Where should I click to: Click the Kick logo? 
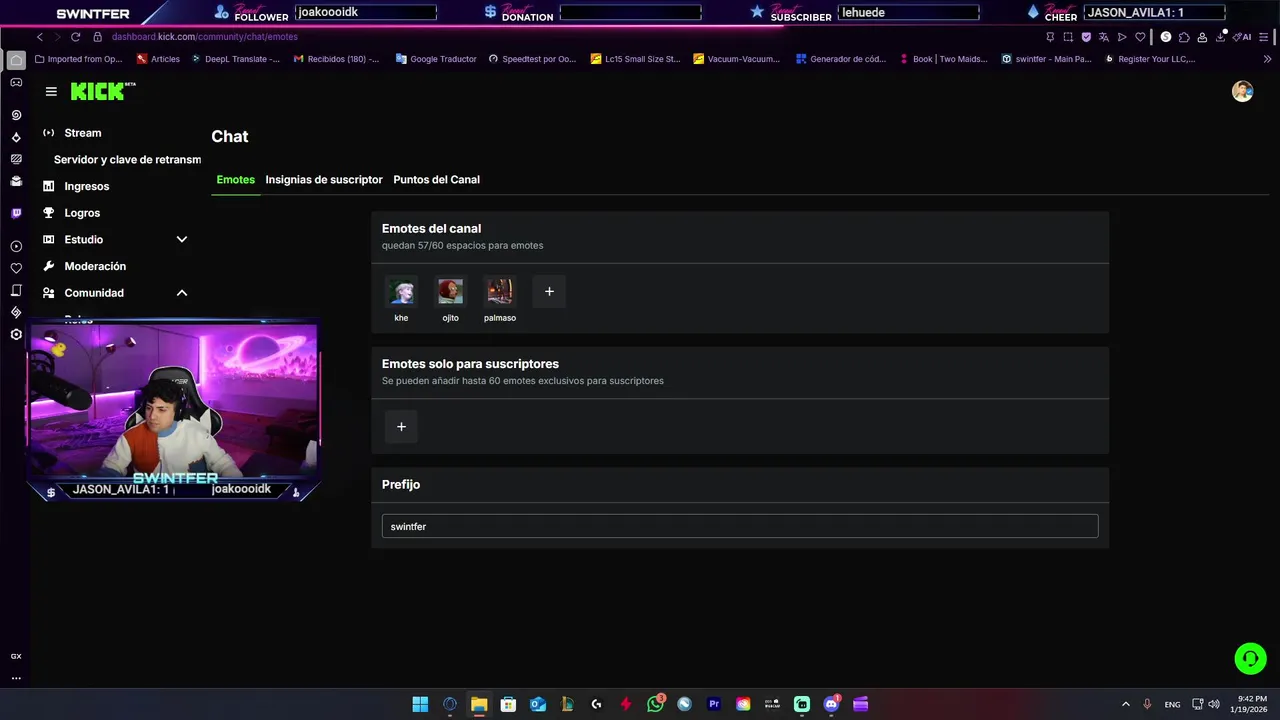(103, 91)
